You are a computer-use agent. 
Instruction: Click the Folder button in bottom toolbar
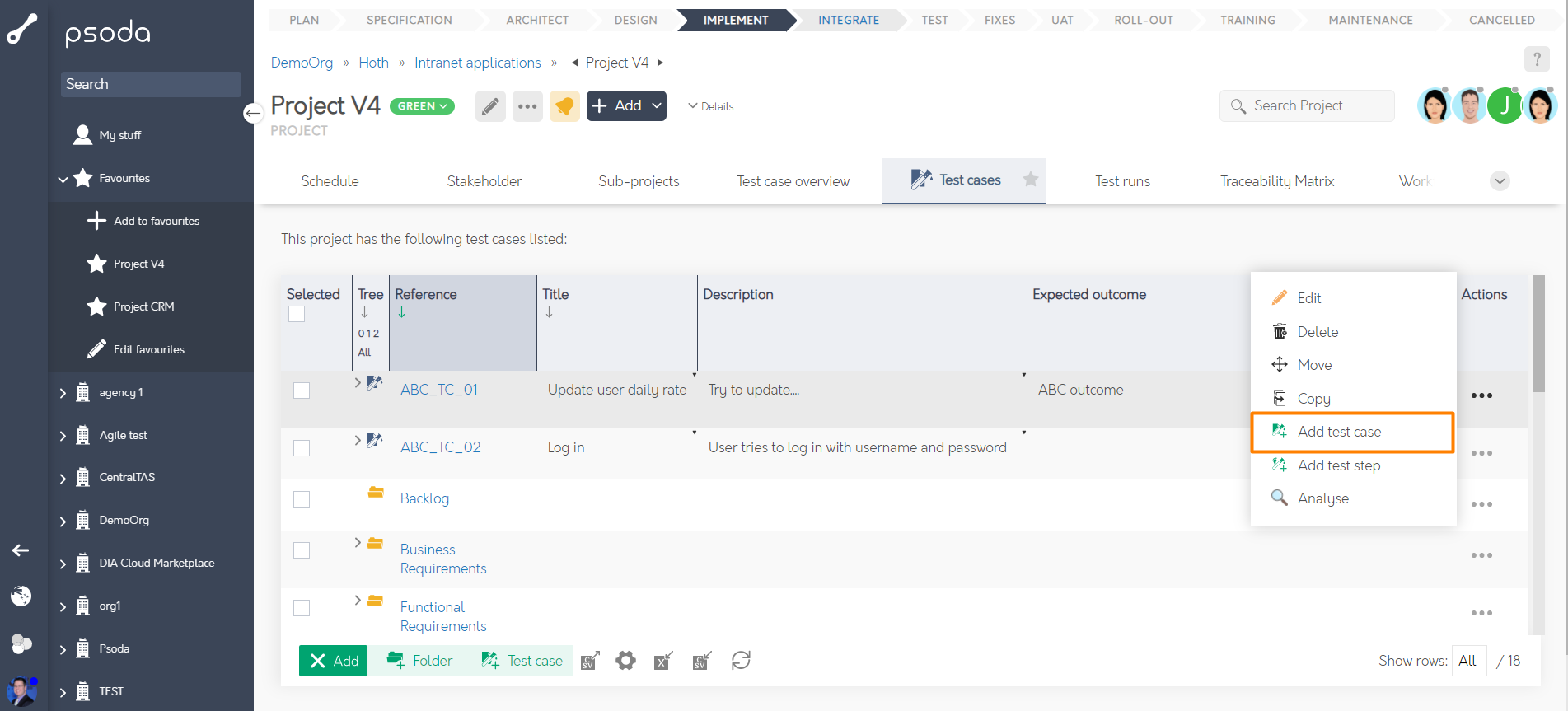pos(420,661)
